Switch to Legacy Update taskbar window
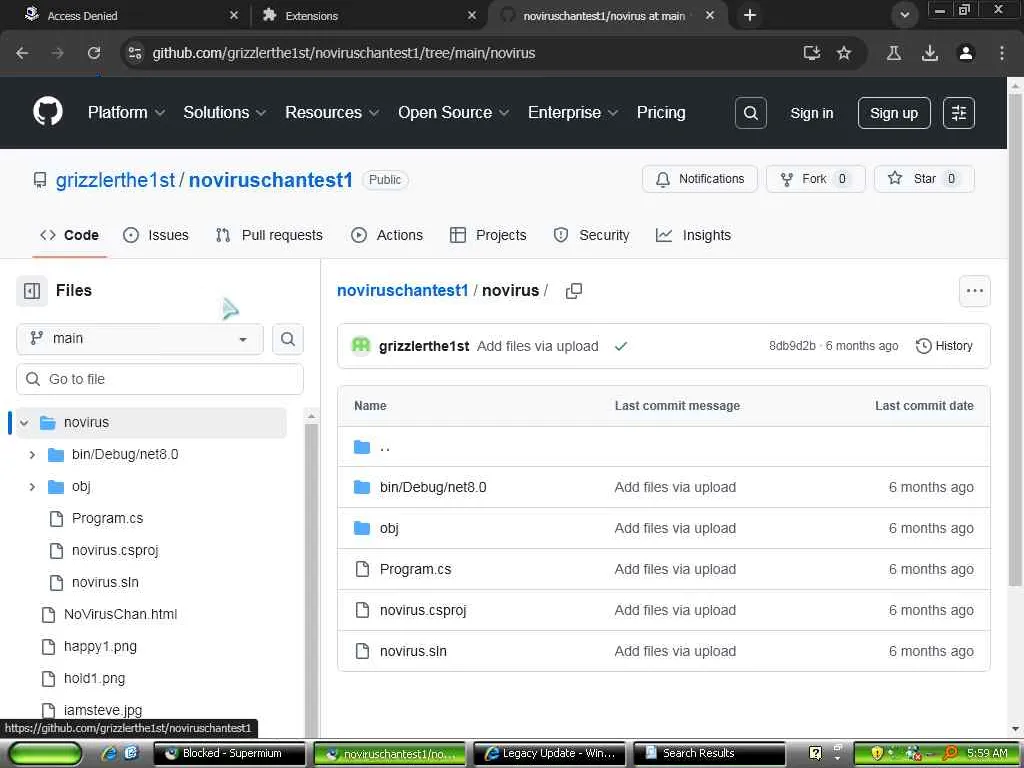The height and width of the screenshot is (768, 1024). (x=550, y=754)
